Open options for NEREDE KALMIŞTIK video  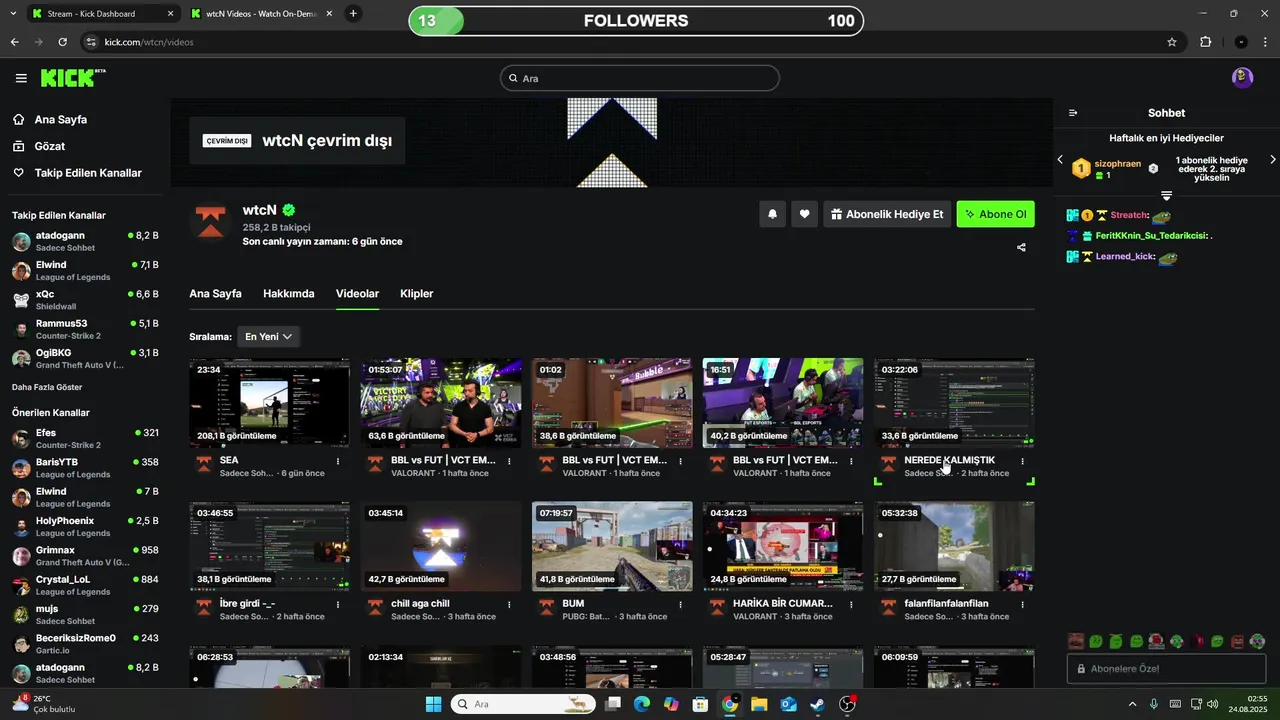click(1022, 461)
